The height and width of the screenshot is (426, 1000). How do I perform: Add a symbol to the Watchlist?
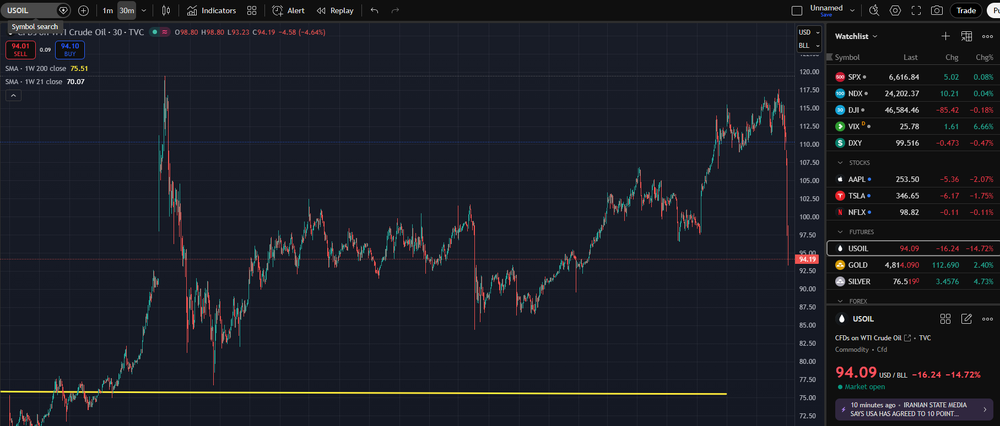tap(946, 36)
